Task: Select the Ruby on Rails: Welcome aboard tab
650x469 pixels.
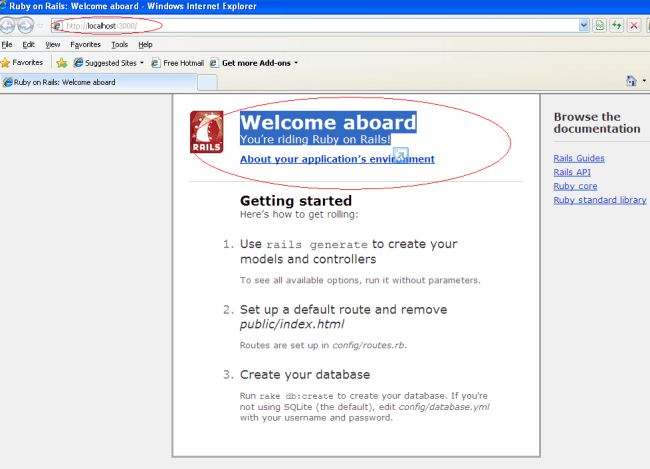Action: (x=99, y=82)
